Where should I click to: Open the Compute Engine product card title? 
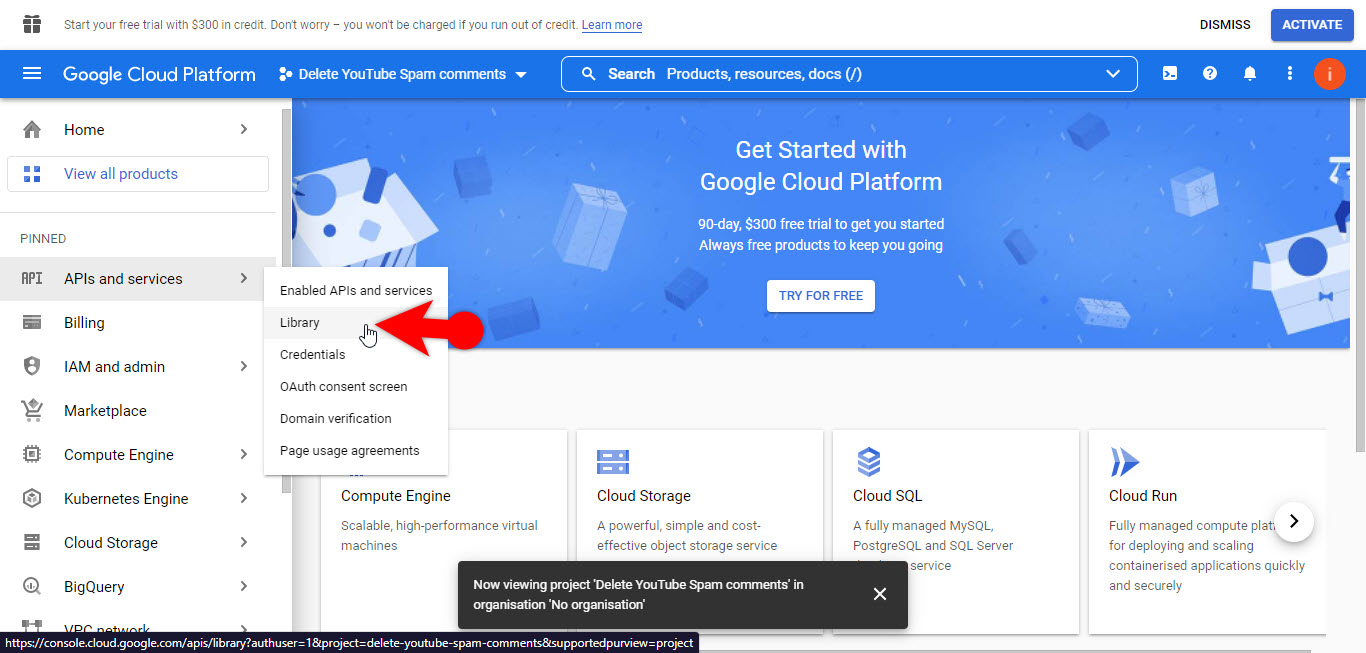point(396,496)
